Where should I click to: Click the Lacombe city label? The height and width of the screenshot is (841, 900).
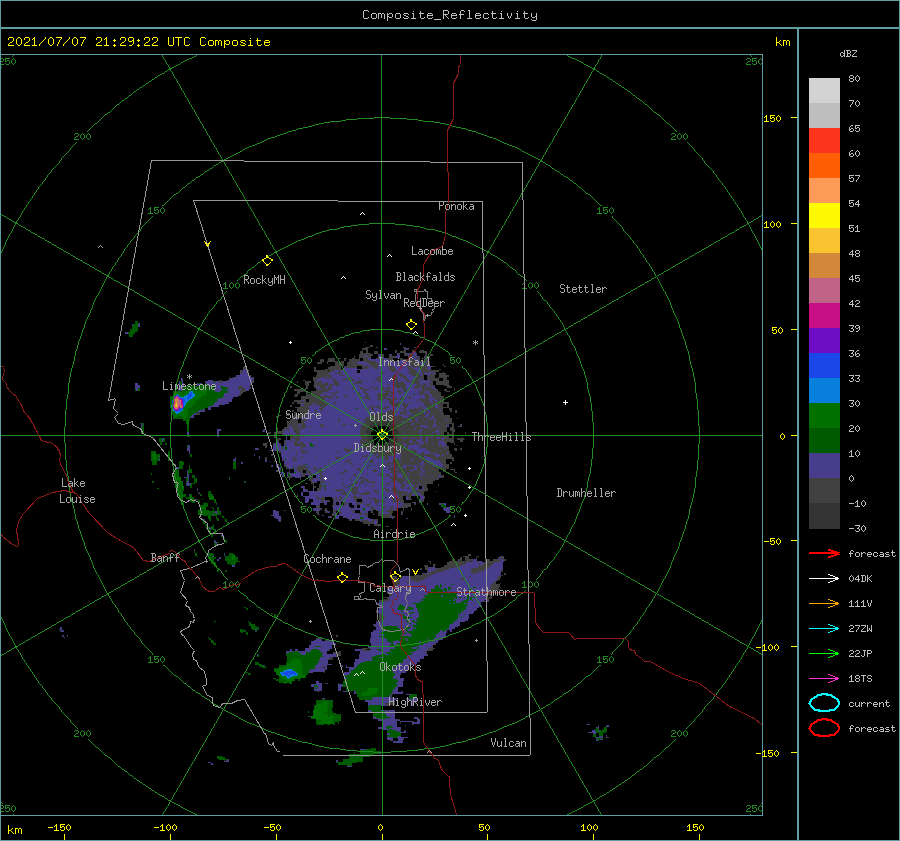click(432, 251)
